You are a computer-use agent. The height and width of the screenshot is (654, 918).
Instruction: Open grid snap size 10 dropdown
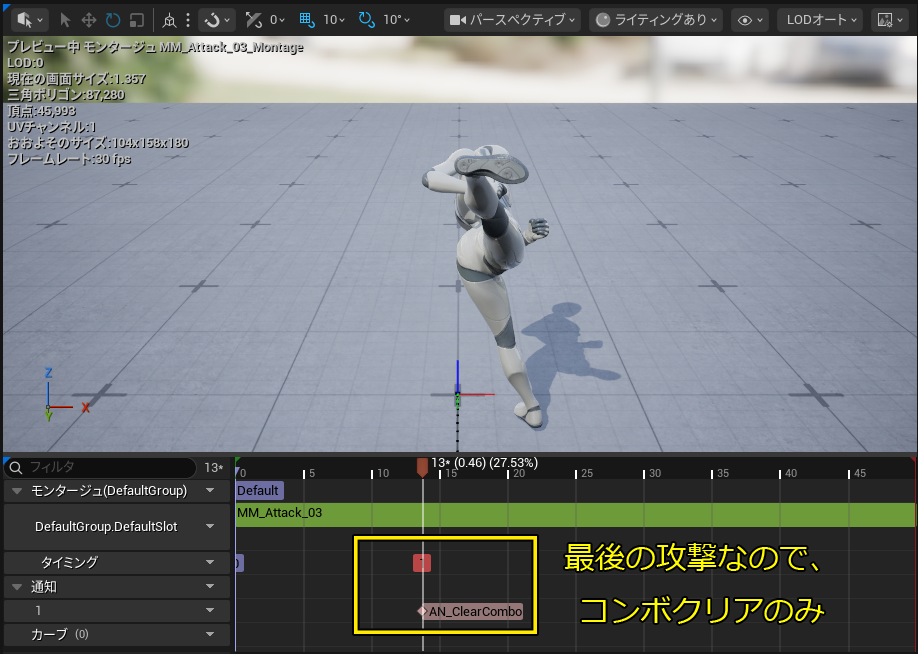334,20
